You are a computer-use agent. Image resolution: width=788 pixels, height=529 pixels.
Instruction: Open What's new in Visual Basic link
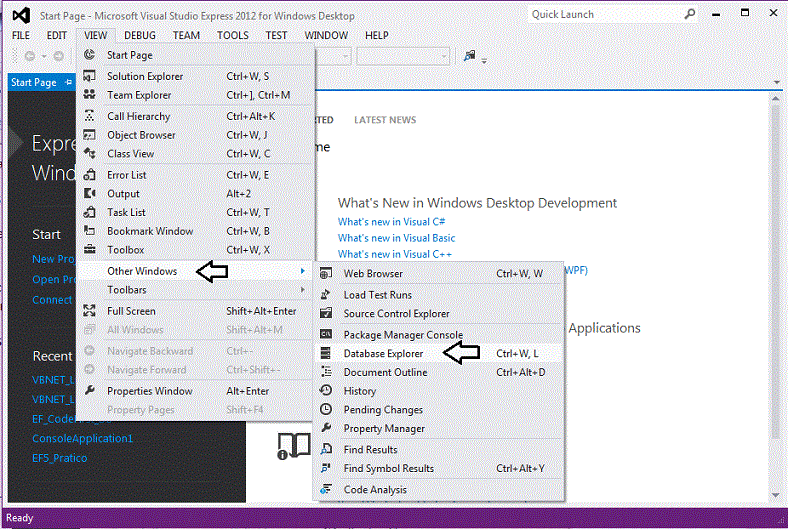click(397, 238)
